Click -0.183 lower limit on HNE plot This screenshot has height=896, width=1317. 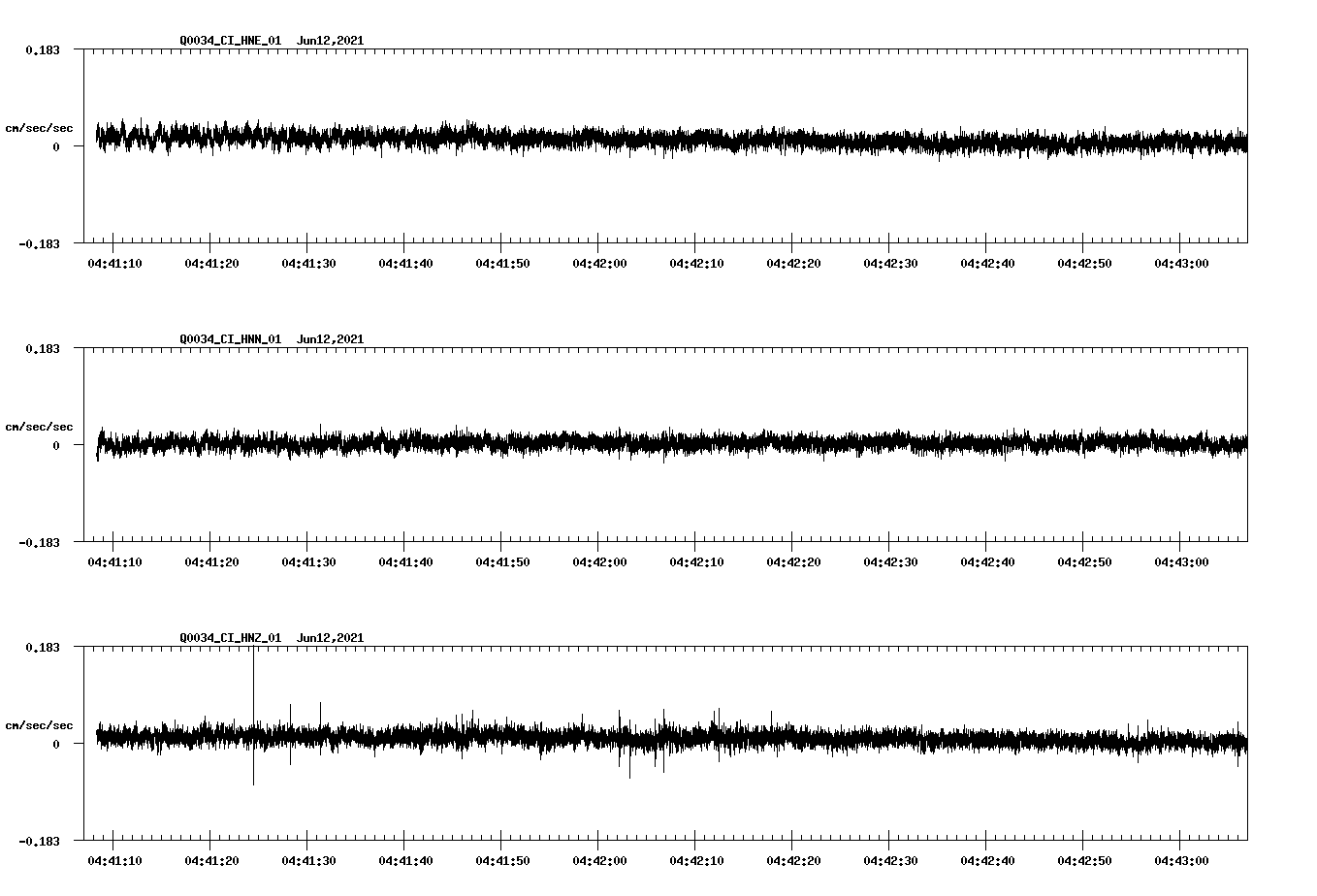click(x=39, y=243)
